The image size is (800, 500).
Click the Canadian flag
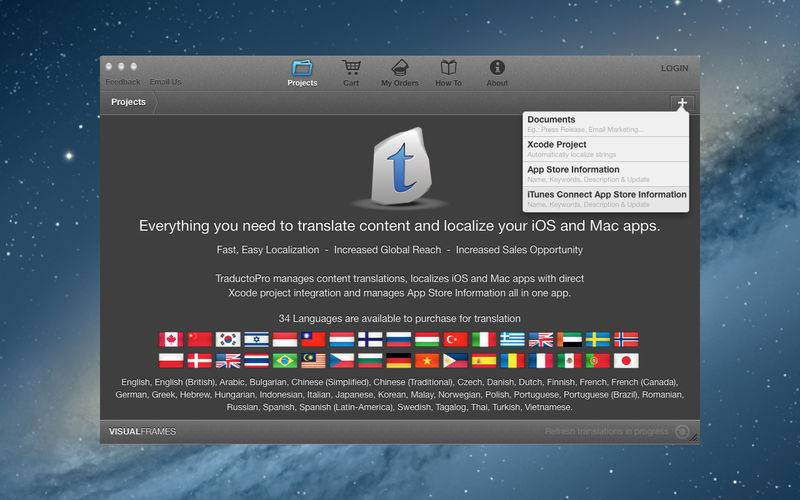pos(171,339)
